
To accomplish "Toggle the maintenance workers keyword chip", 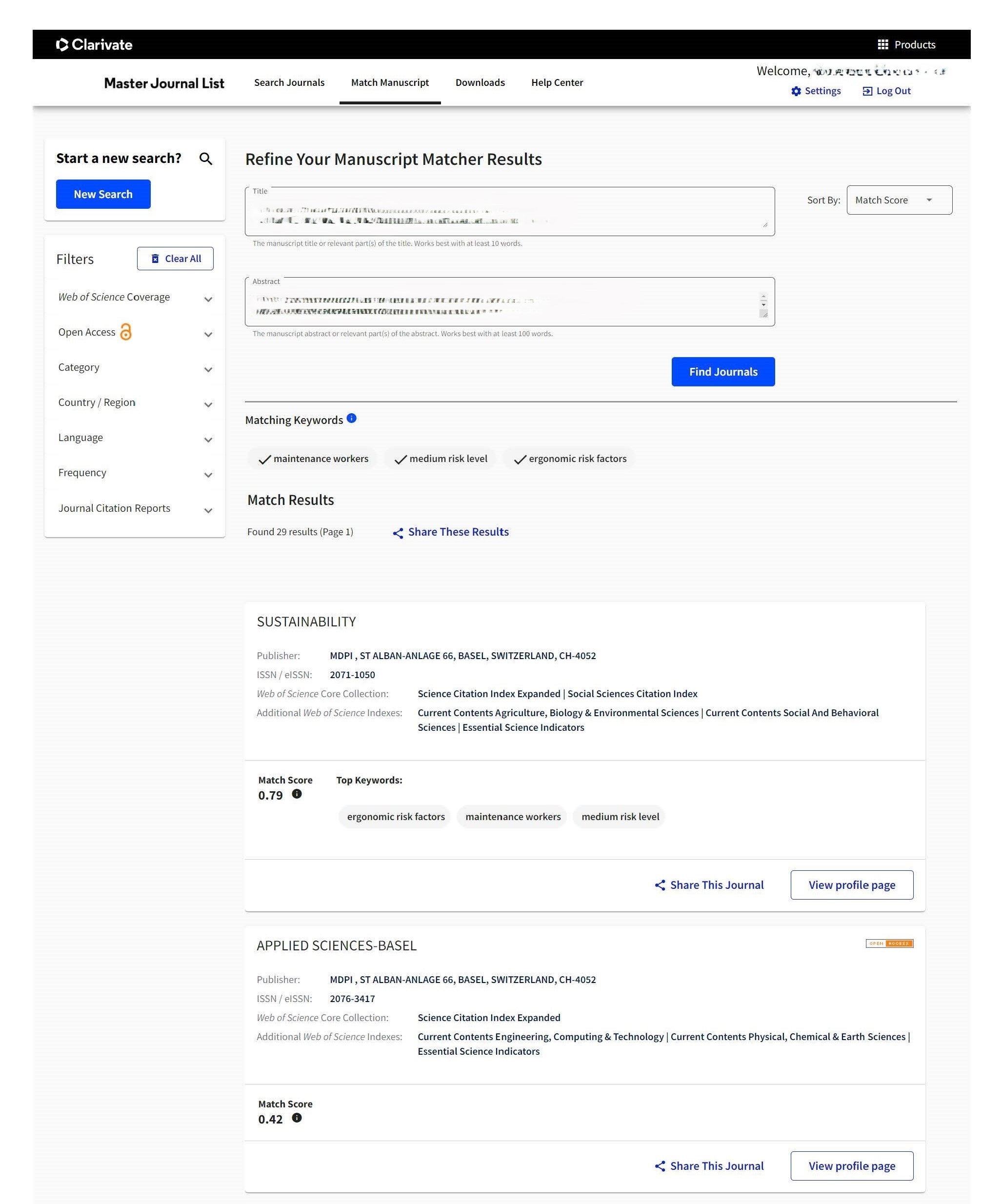I will point(313,459).
